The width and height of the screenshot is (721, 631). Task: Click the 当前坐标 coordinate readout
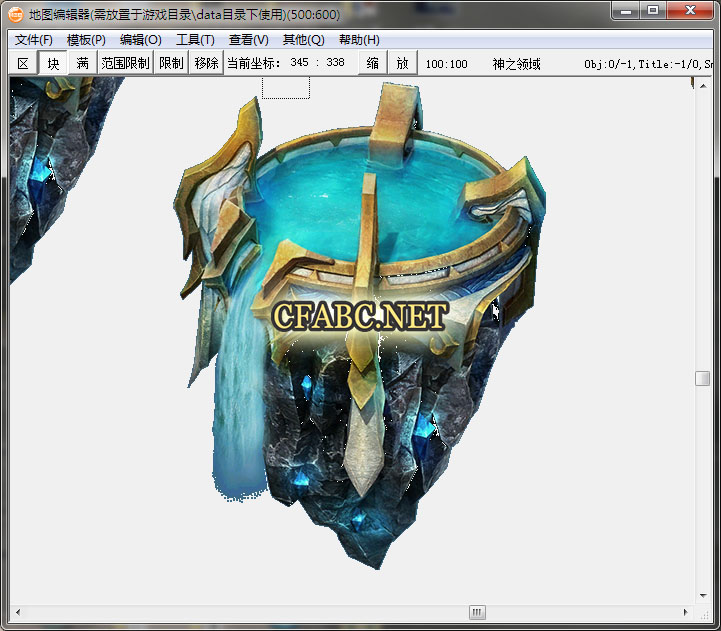[286, 63]
